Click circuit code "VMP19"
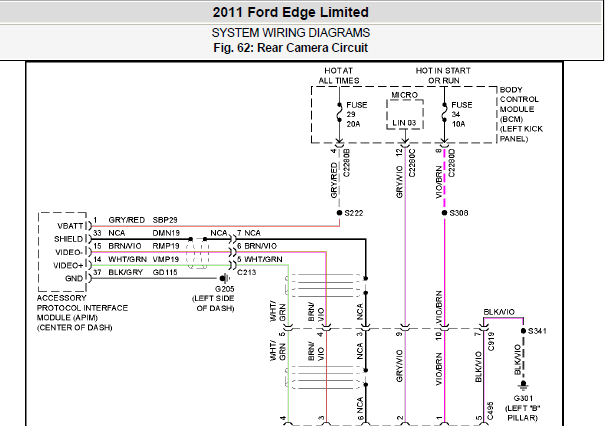 tap(166, 259)
